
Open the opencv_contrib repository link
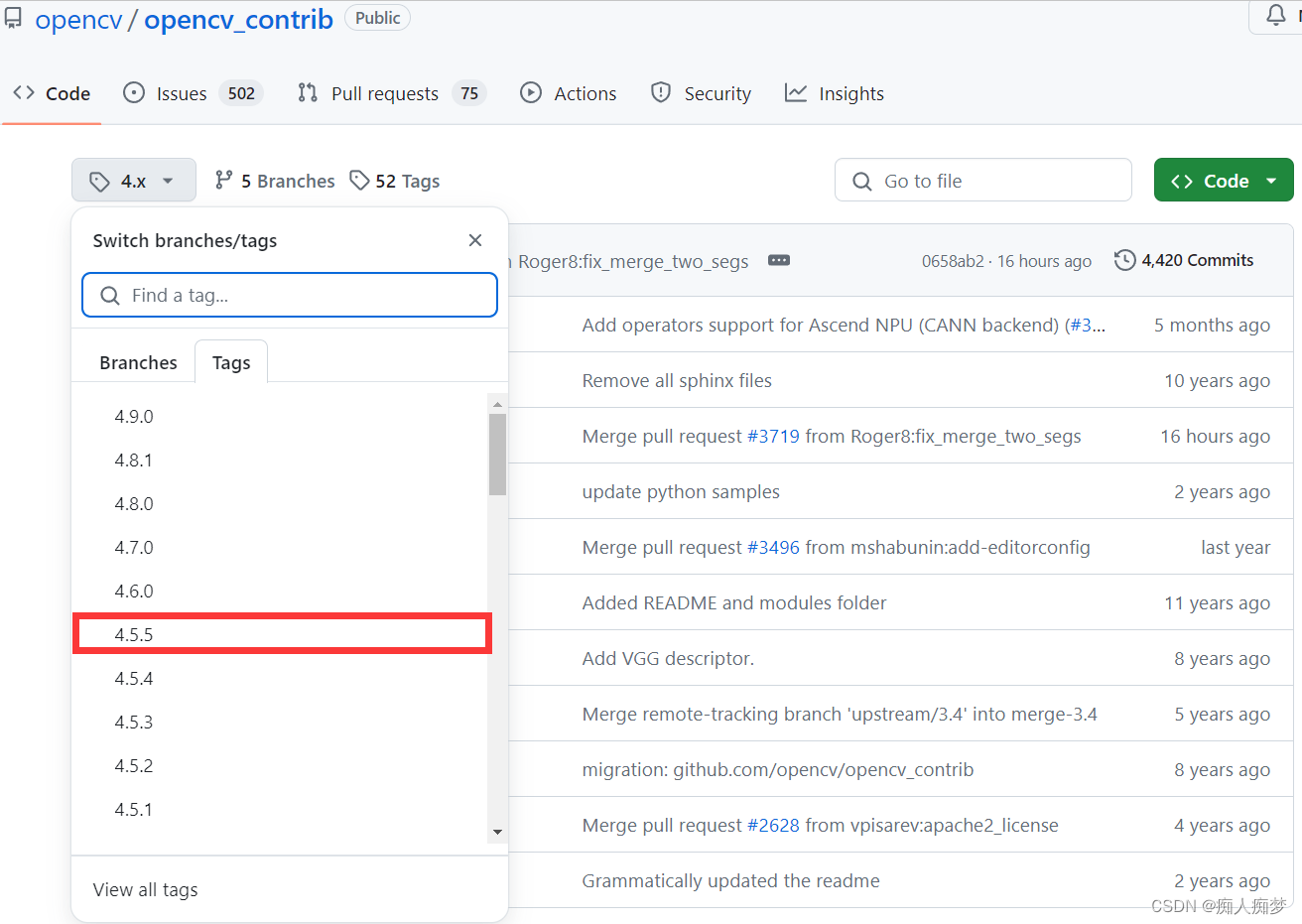tap(238, 19)
